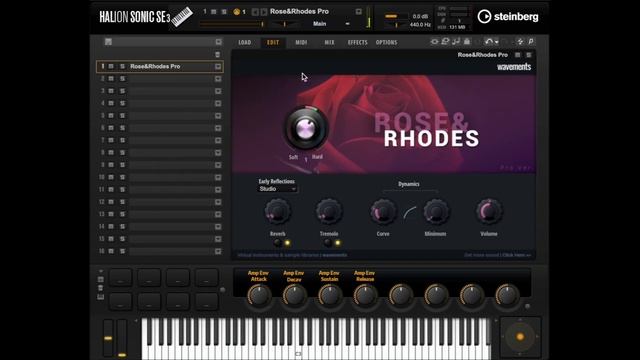The image size is (640, 360).
Task: Toggle the Tremolo yellow LED on
Action: 338,243
